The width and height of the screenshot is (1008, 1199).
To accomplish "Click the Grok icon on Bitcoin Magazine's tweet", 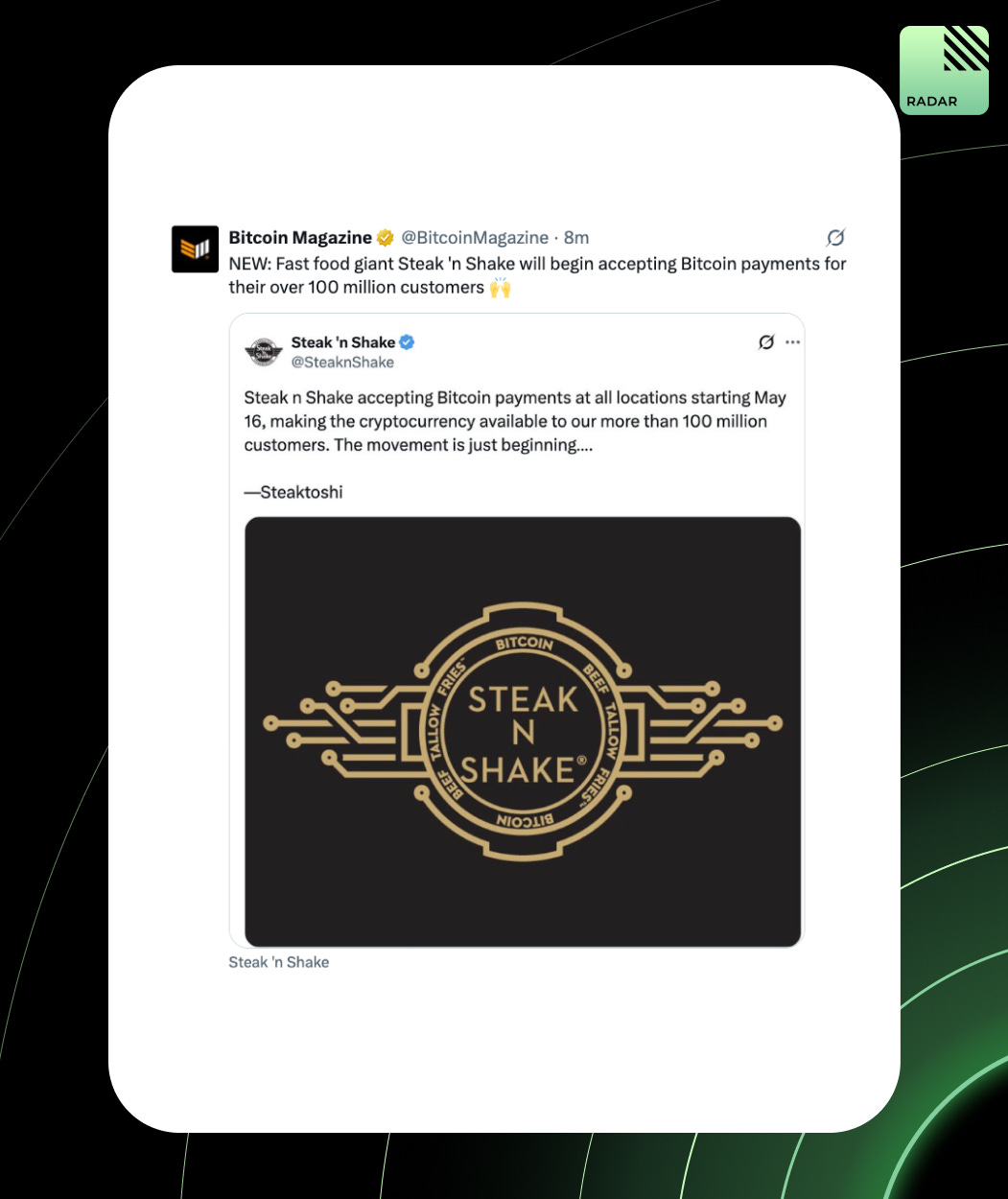I will 835,238.
